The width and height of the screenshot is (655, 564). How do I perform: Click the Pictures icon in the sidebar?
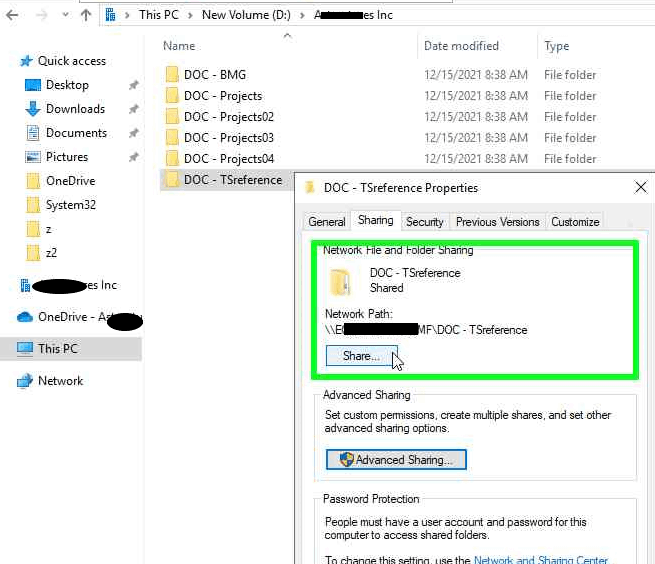[x=33, y=157]
